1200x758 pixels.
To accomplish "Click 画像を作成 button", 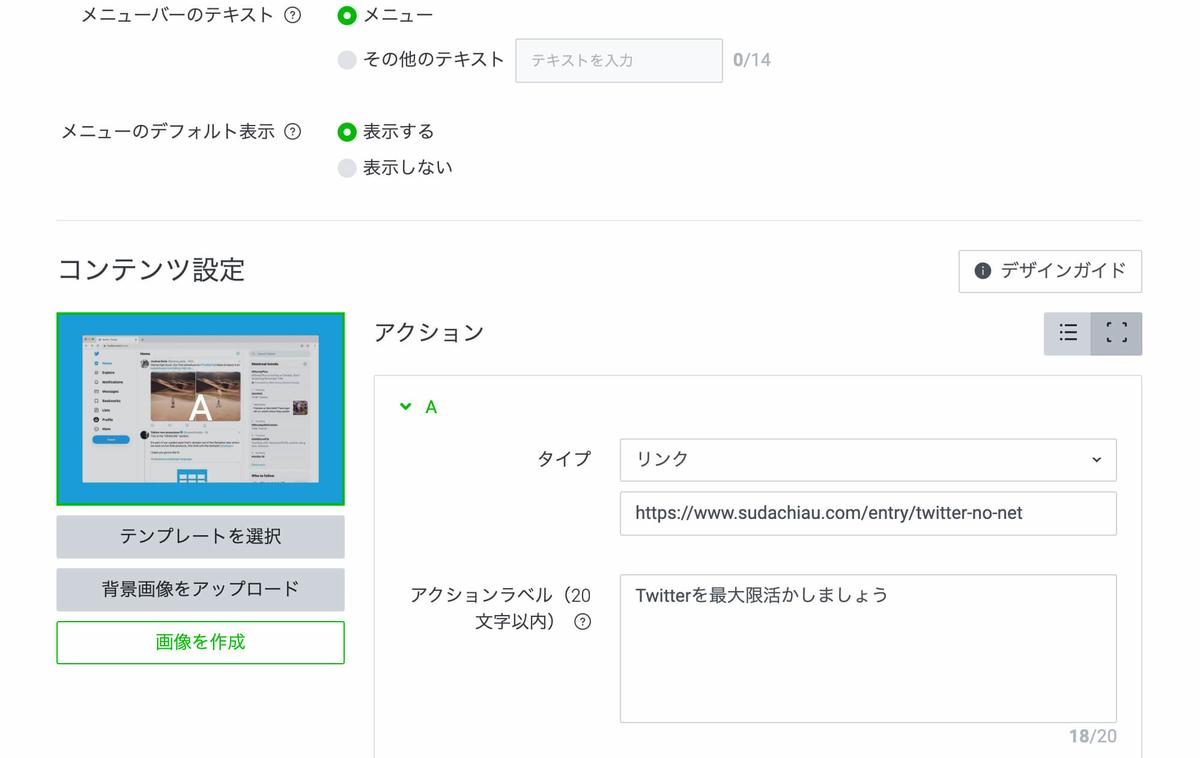I will click(x=200, y=642).
